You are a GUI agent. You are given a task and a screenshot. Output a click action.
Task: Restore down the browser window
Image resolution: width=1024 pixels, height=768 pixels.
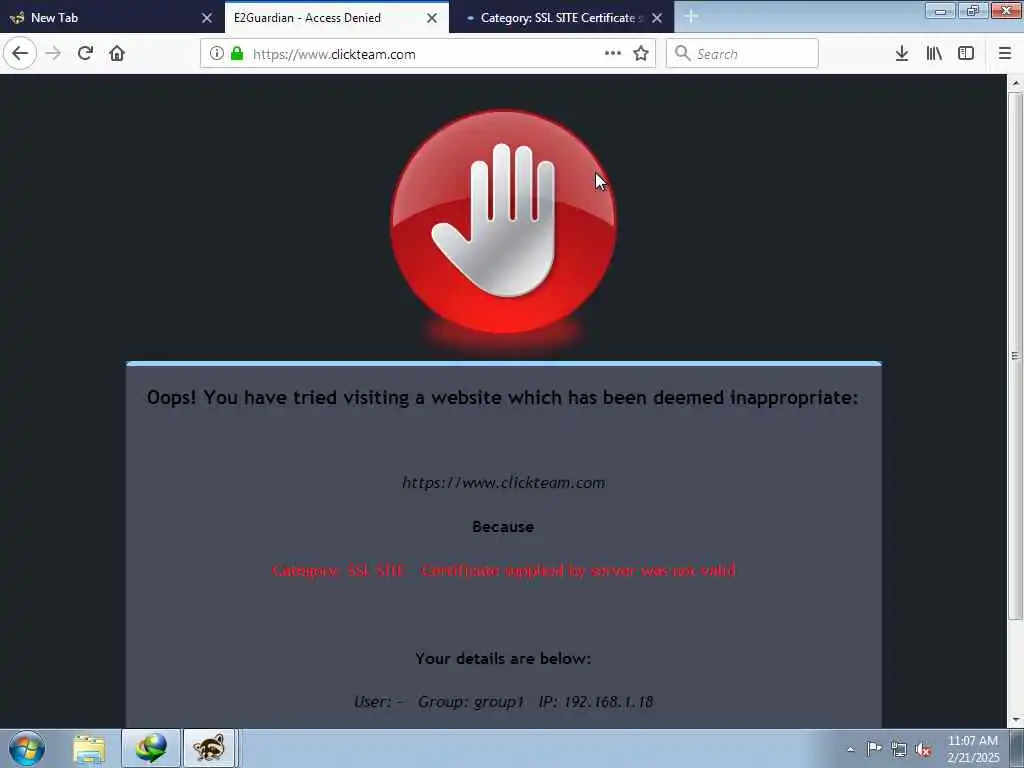click(x=972, y=10)
